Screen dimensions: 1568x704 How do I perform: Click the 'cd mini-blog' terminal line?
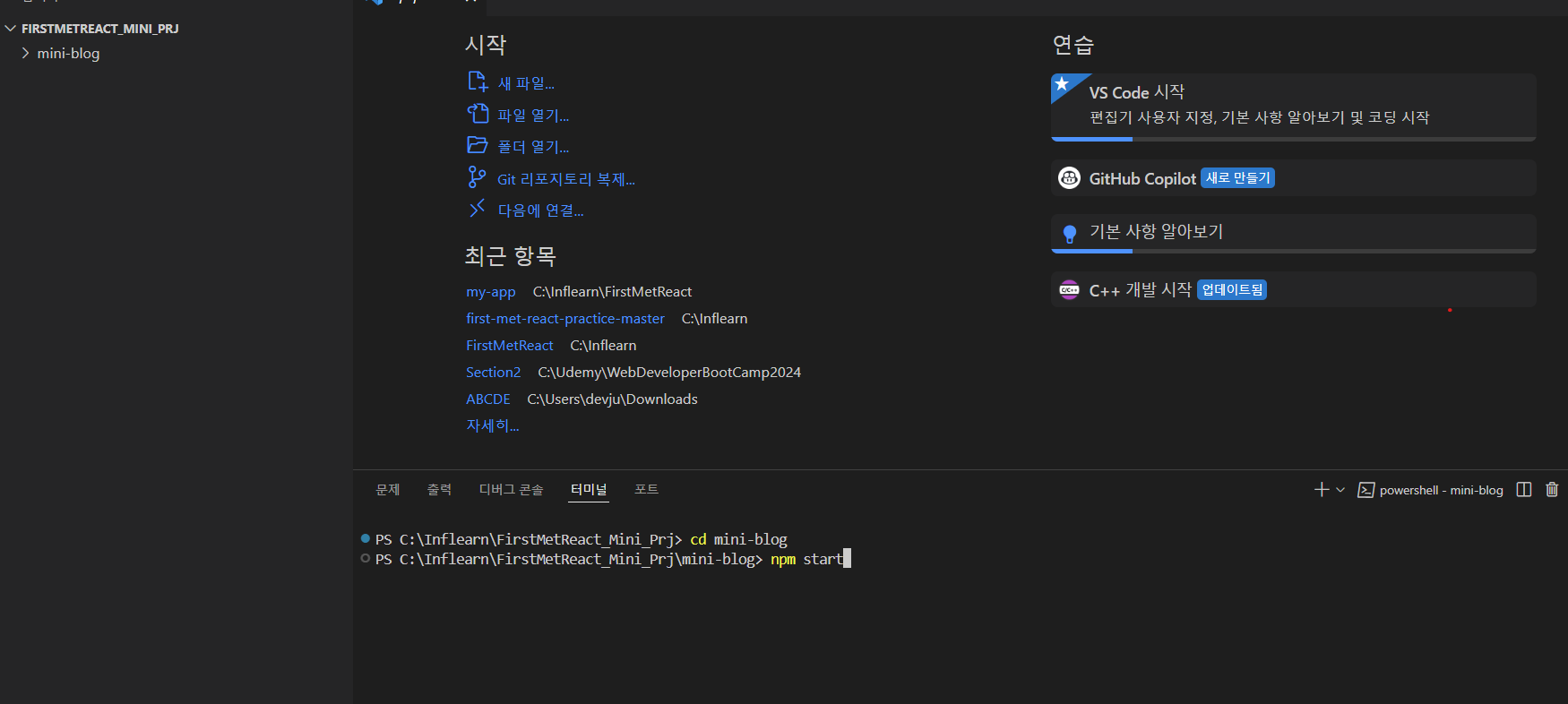(738, 539)
